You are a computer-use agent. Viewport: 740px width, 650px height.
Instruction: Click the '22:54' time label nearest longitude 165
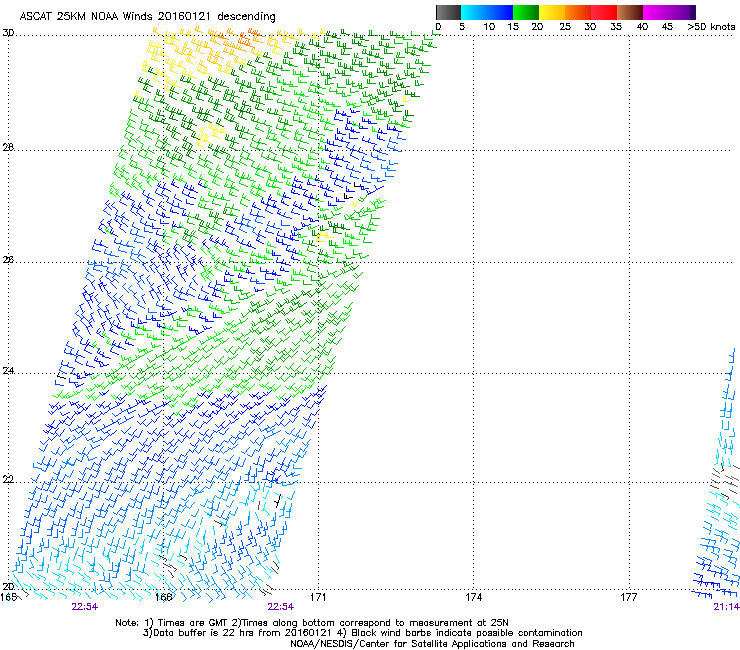[84, 607]
